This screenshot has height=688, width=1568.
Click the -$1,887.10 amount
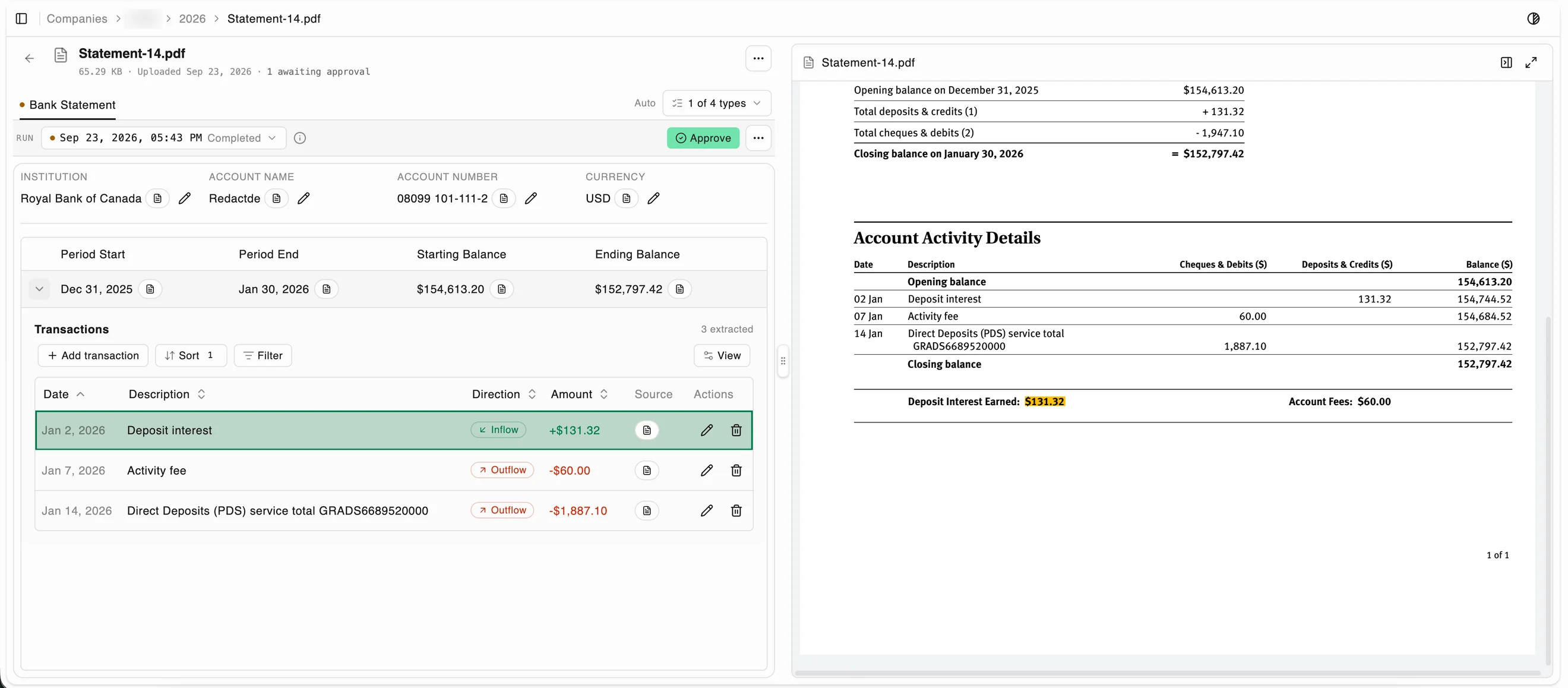tap(578, 511)
